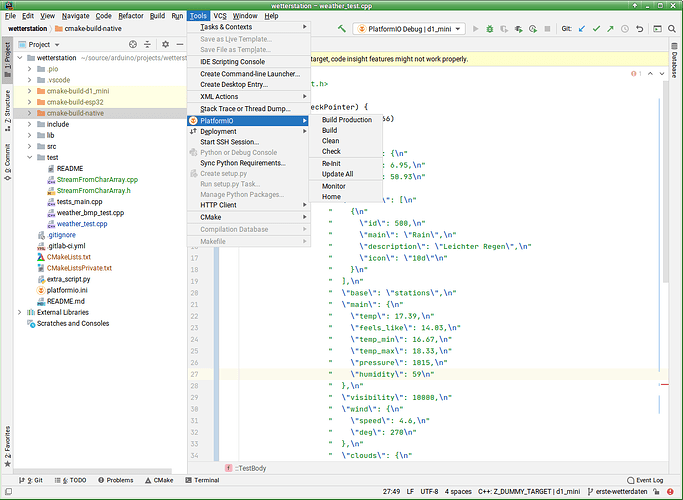683x500 pixels.
Task: Show Git history clock icon
Action: click(625, 29)
